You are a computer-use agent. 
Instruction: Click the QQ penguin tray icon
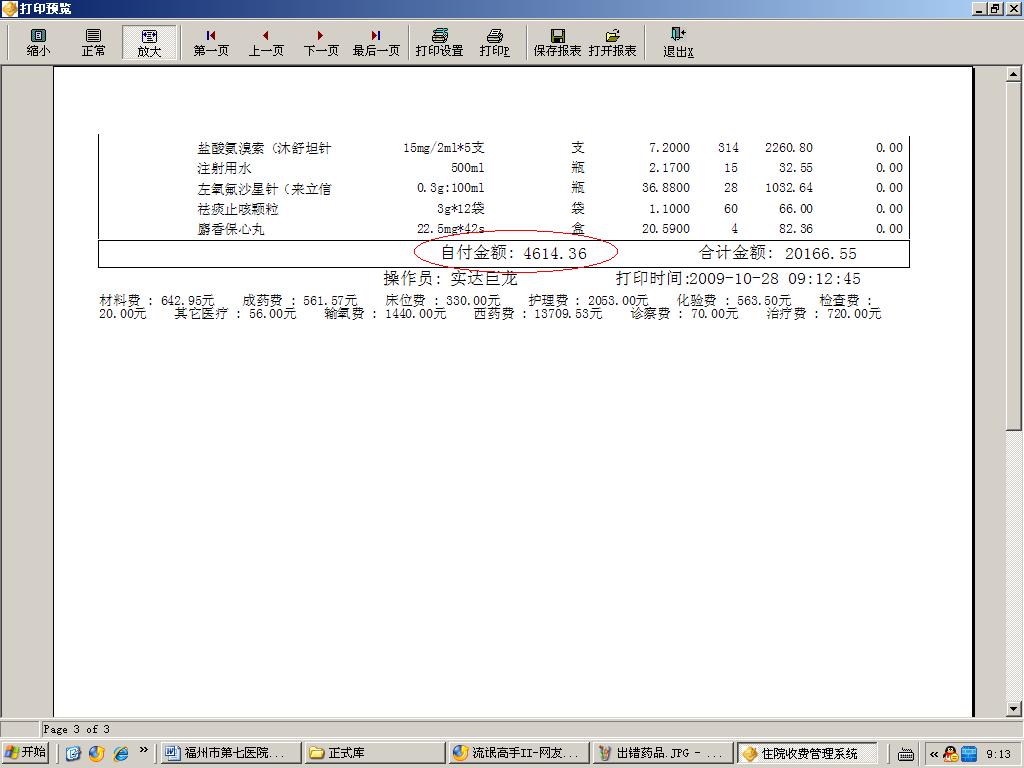pyautogui.click(x=951, y=754)
